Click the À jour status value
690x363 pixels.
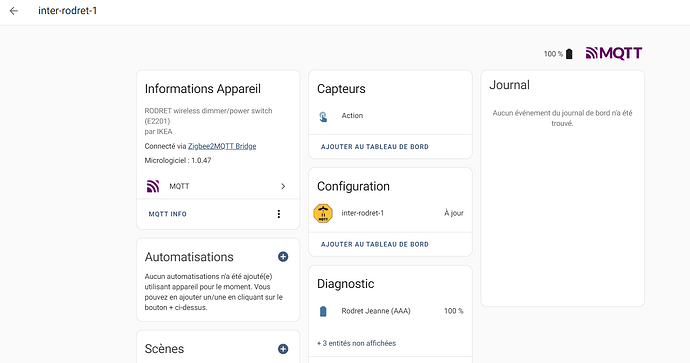(x=454, y=213)
